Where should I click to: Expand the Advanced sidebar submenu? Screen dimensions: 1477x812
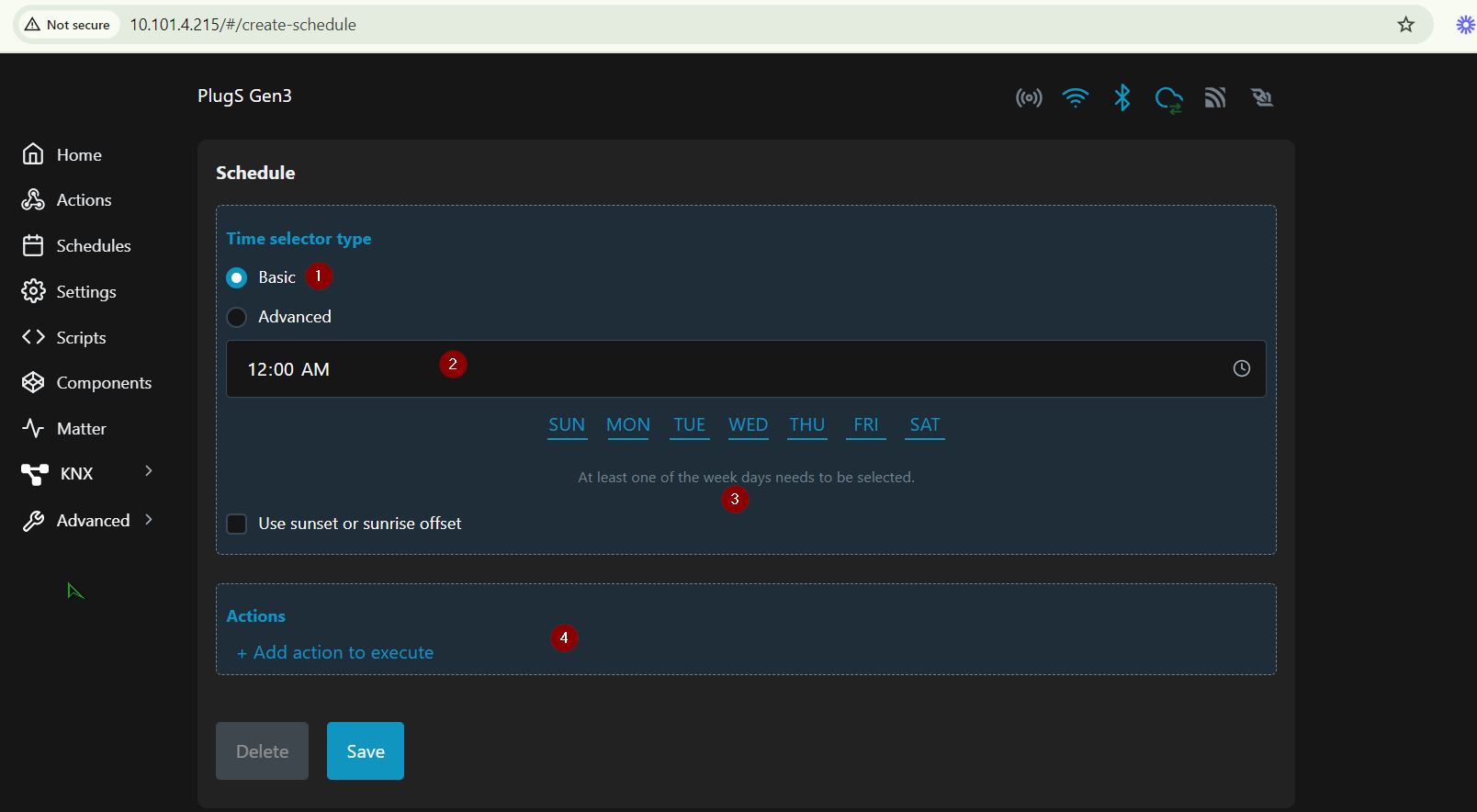click(149, 520)
